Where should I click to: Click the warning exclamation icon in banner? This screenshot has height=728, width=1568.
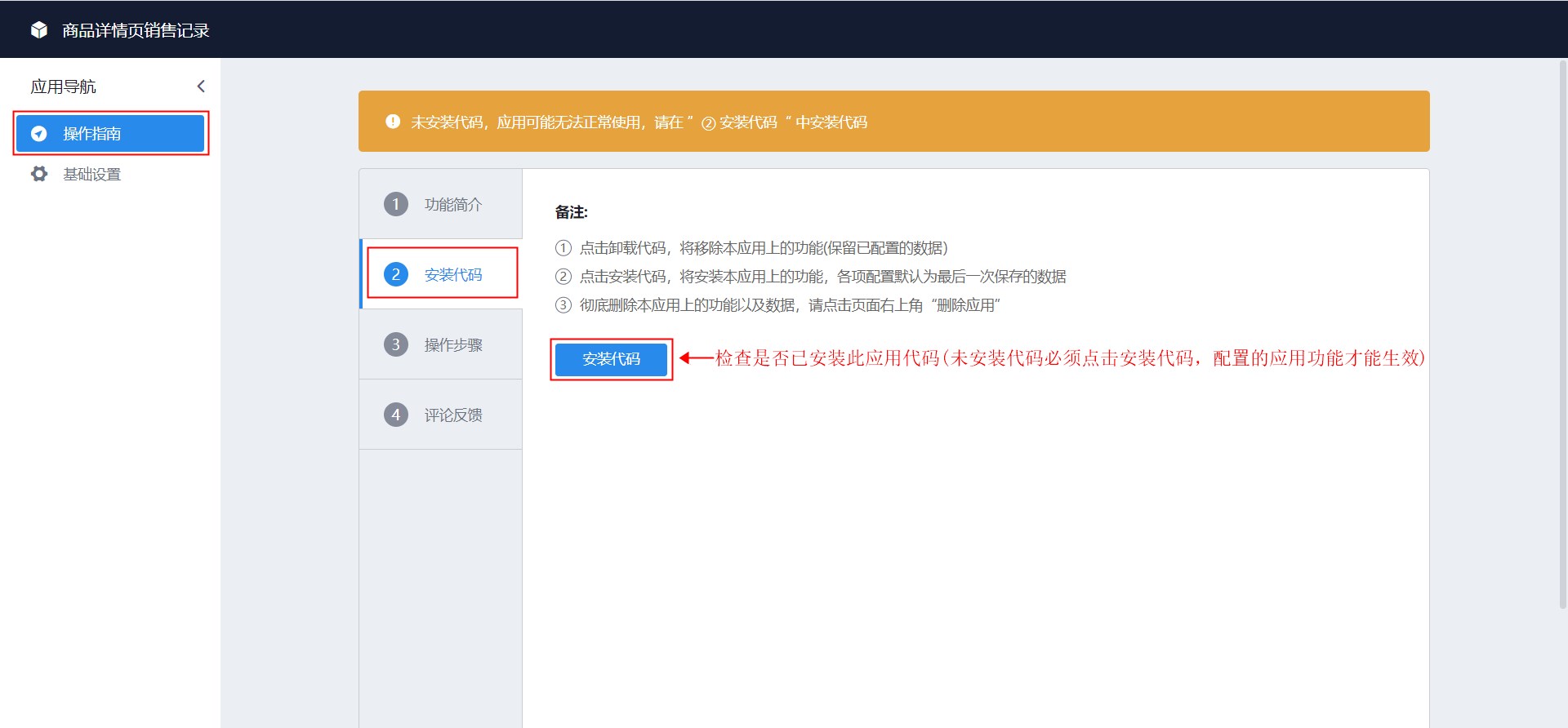pos(393,122)
